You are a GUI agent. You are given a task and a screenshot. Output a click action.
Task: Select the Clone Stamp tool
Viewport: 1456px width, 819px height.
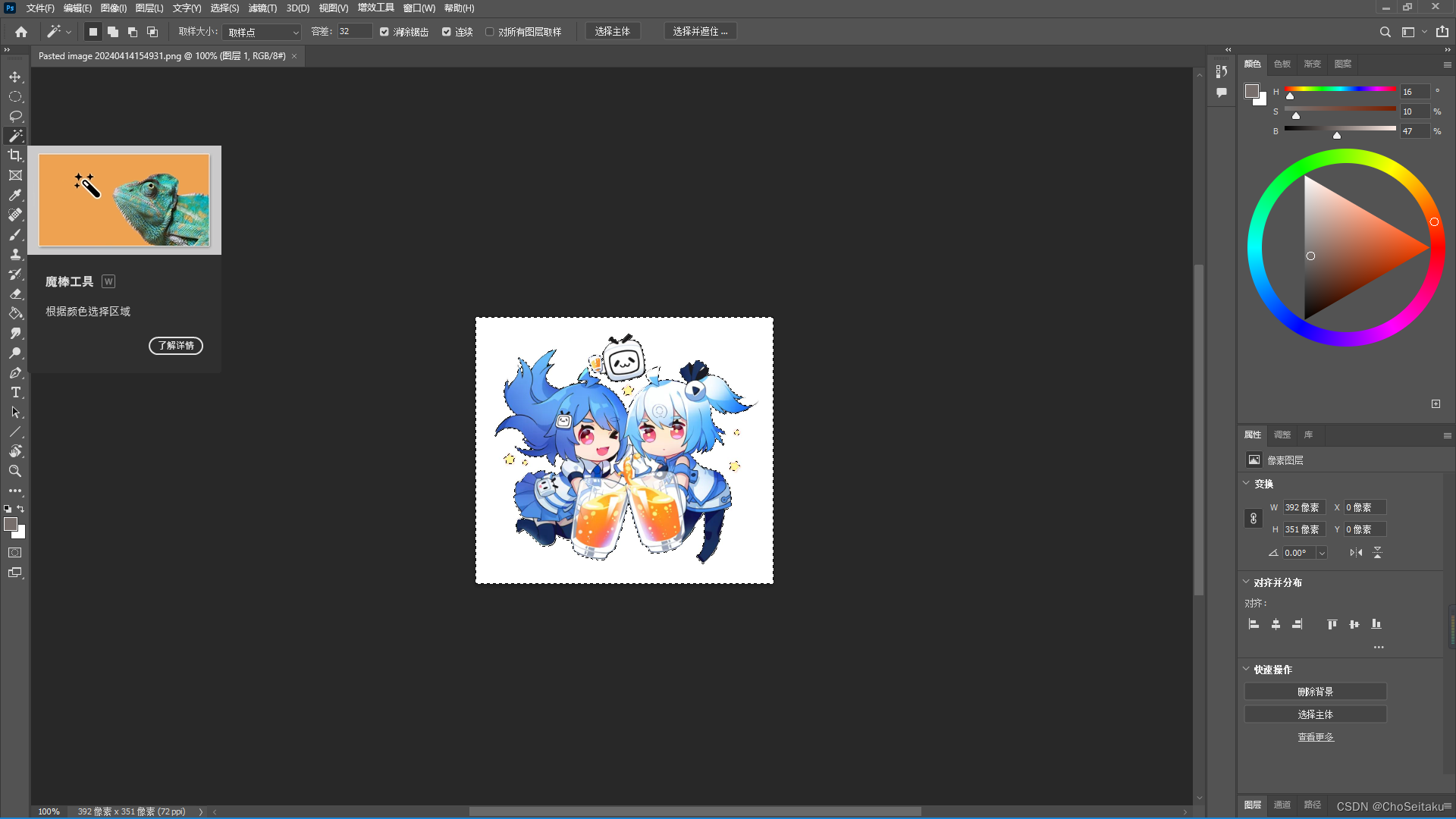pyautogui.click(x=15, y=254)
